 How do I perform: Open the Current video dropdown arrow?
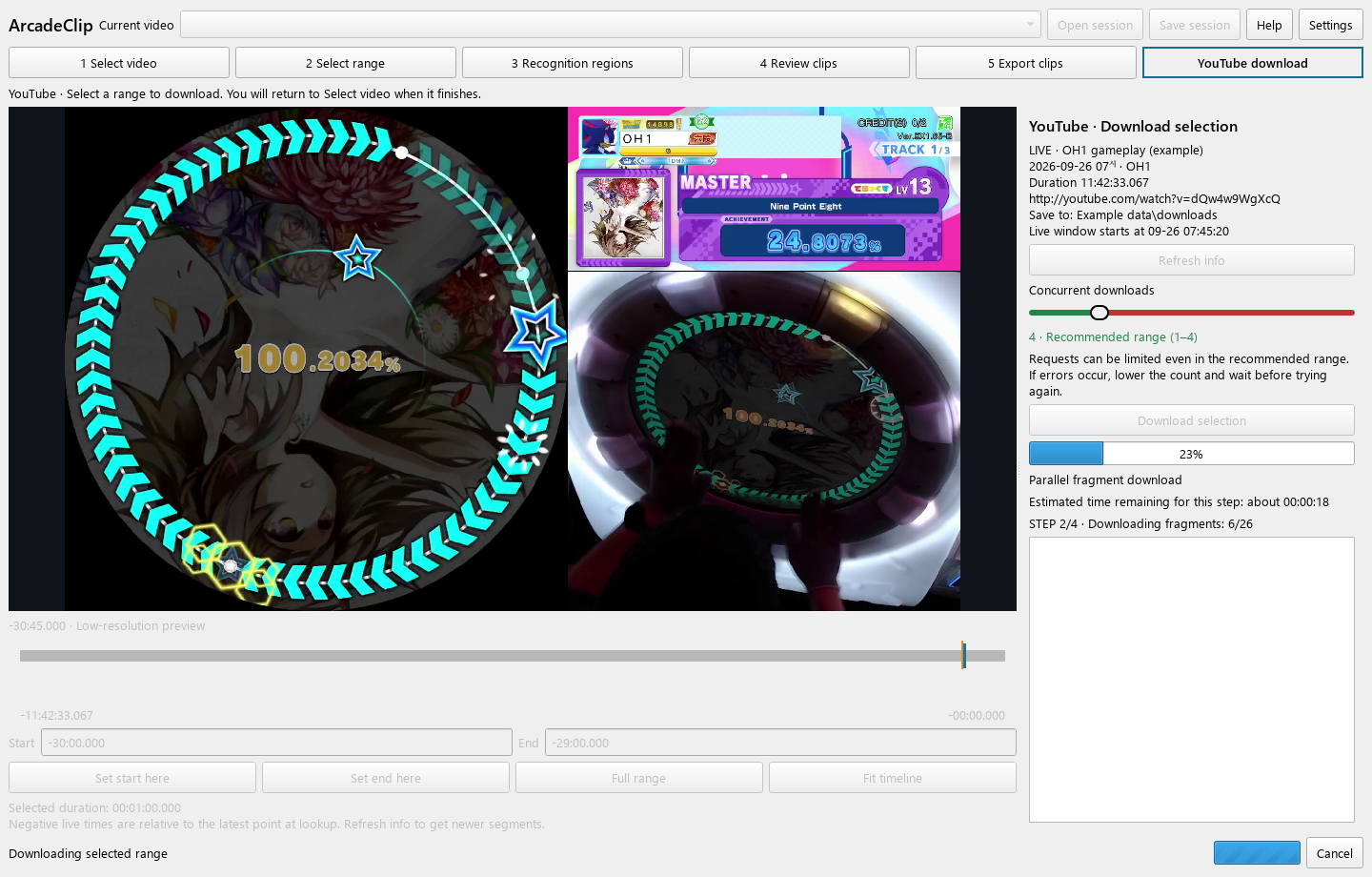click(x=1030, y=25)
